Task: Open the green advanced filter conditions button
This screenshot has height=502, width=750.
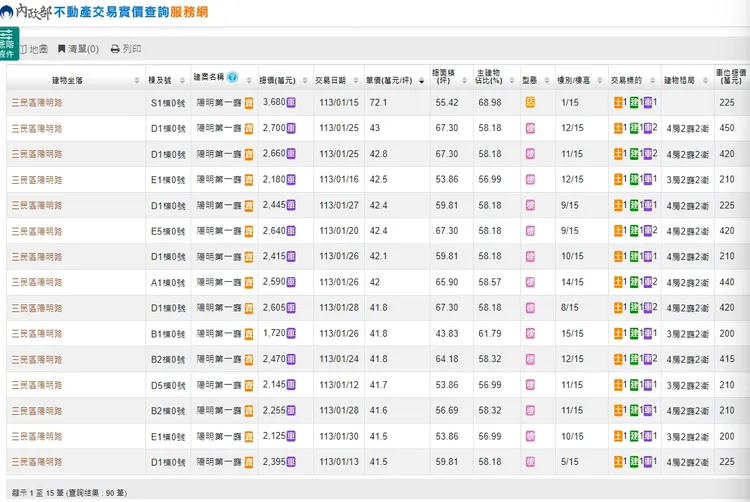Action: click(x=9, y=44)
